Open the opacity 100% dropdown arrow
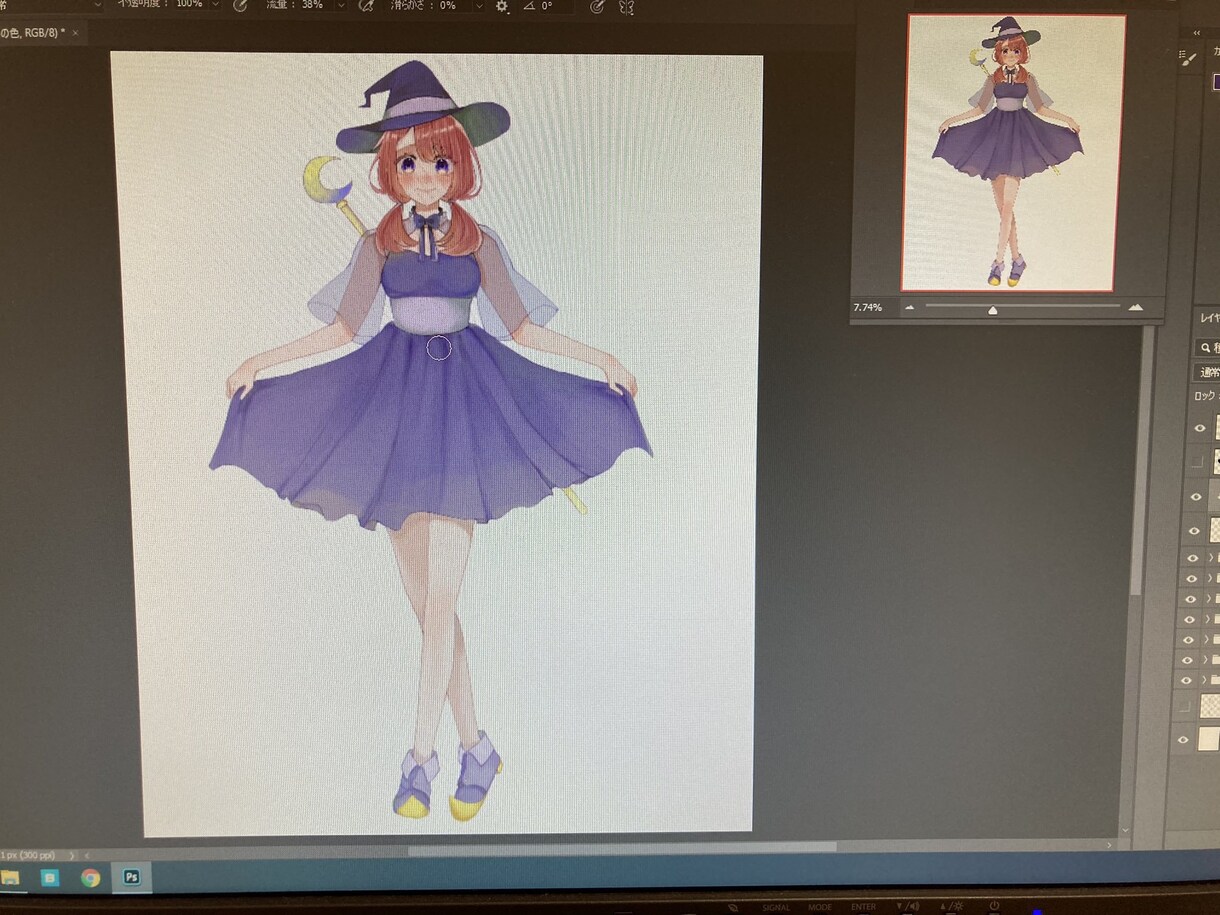Viewport: 1220px width, 915px height. tap(213, 5)
